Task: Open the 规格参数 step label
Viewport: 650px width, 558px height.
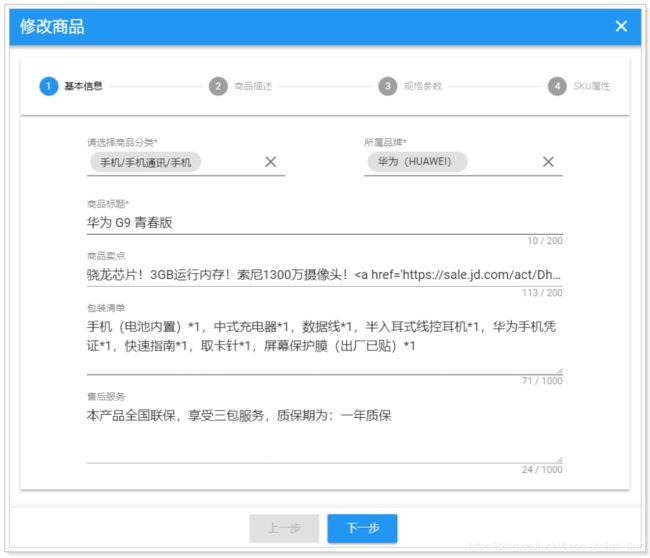Action: coord(422,86)
